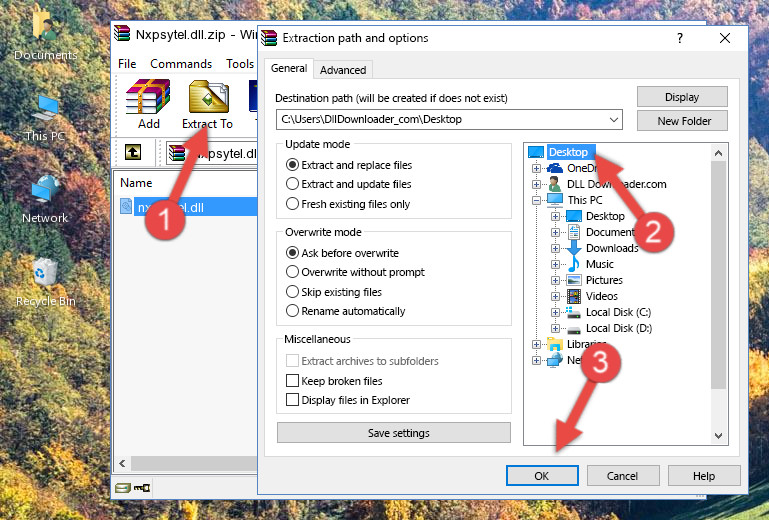Click the Extract To toolbar icon
Image resolution: width=769 pixels, height=520 pixels.
(207, 104)
